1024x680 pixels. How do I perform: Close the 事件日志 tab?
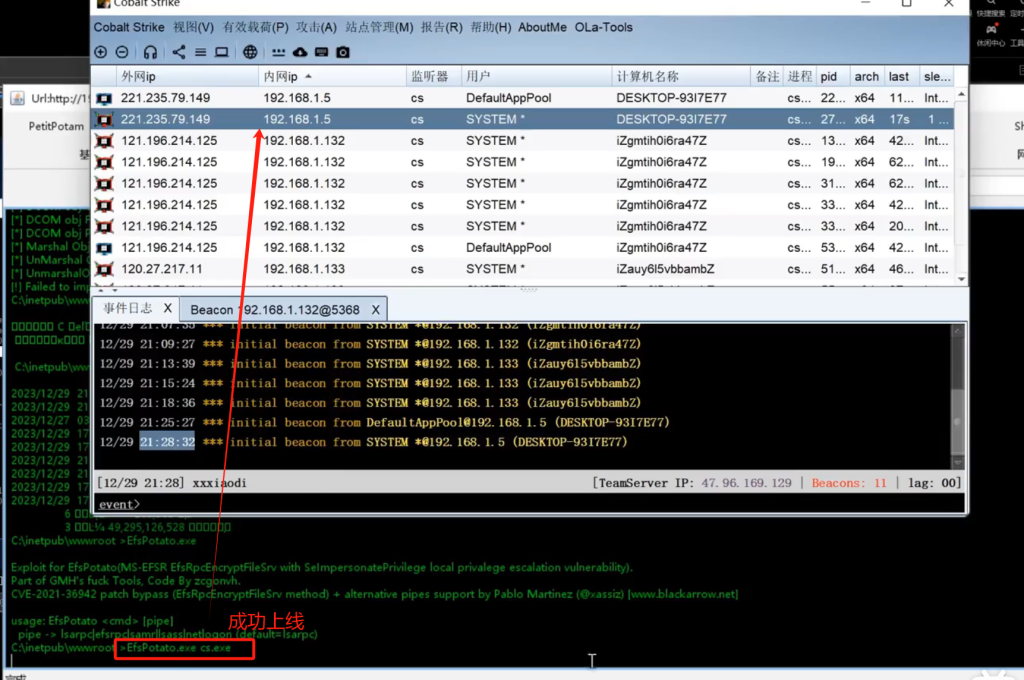(168, 308)
